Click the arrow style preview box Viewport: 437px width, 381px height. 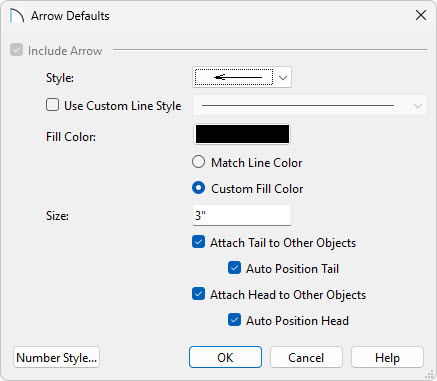click(x=234, y=77)
